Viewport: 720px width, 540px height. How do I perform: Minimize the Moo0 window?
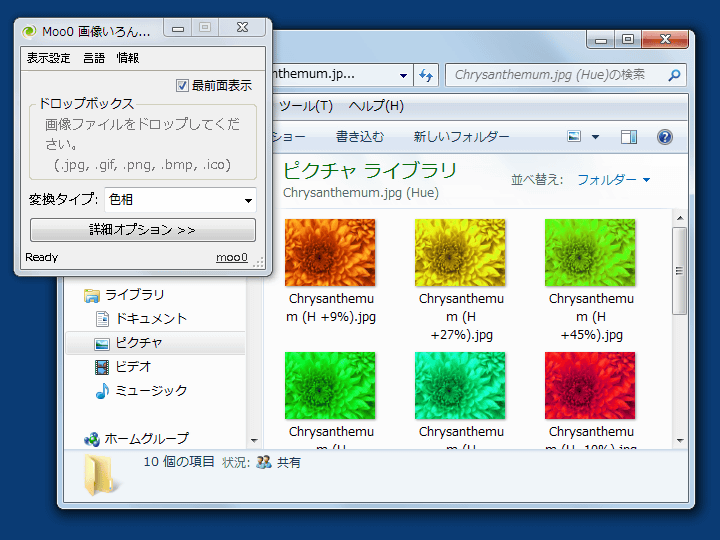(x=178, y=29)
